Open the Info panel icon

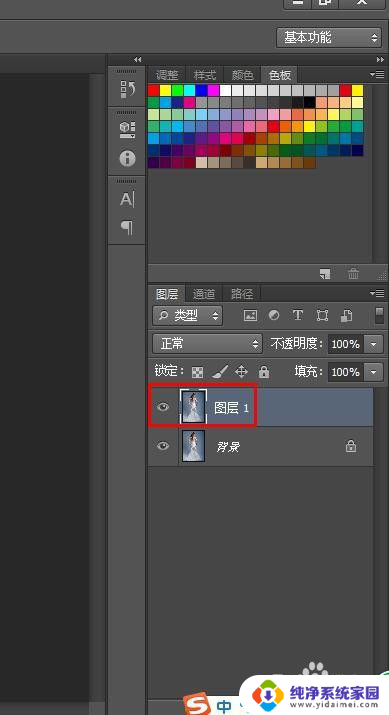127,158
